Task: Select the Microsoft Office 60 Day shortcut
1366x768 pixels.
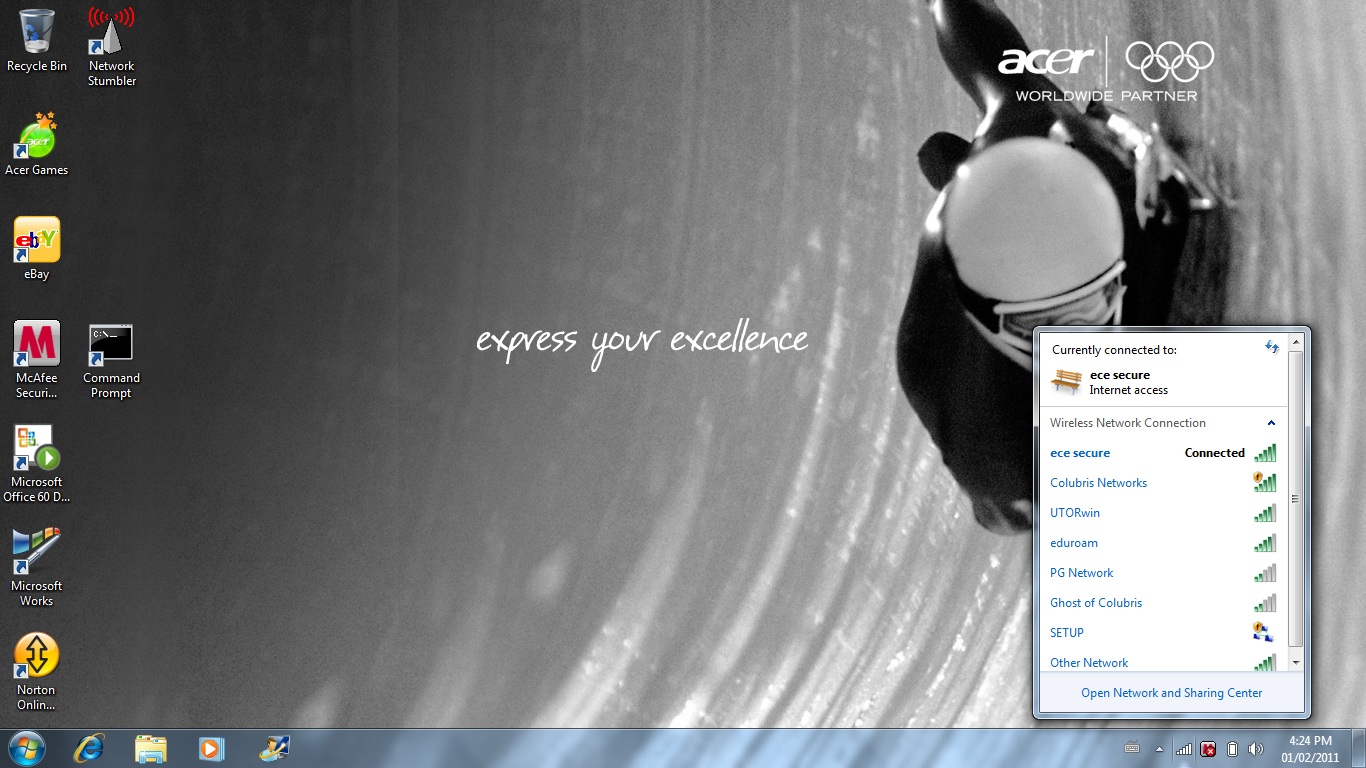Action: click(37, 464)
